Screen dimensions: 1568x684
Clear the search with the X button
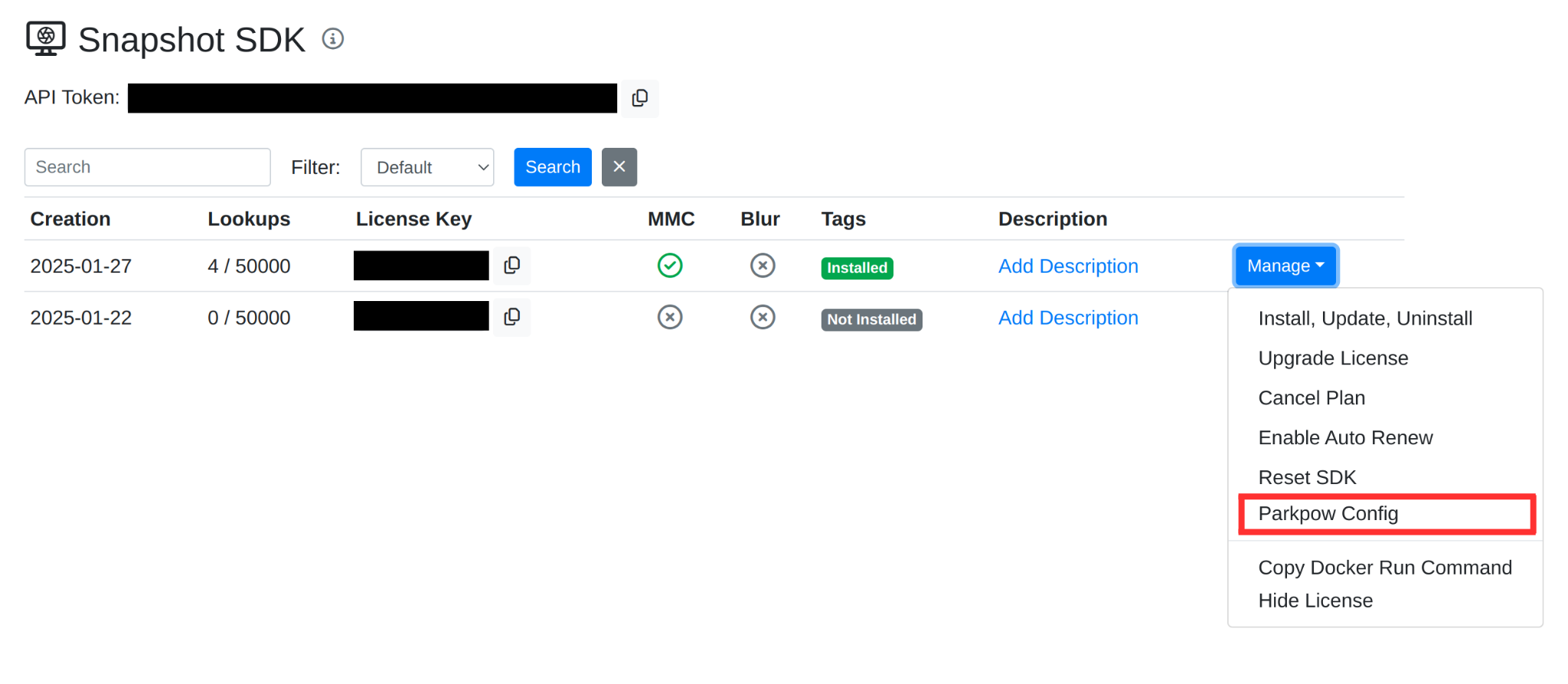(619, 167)
